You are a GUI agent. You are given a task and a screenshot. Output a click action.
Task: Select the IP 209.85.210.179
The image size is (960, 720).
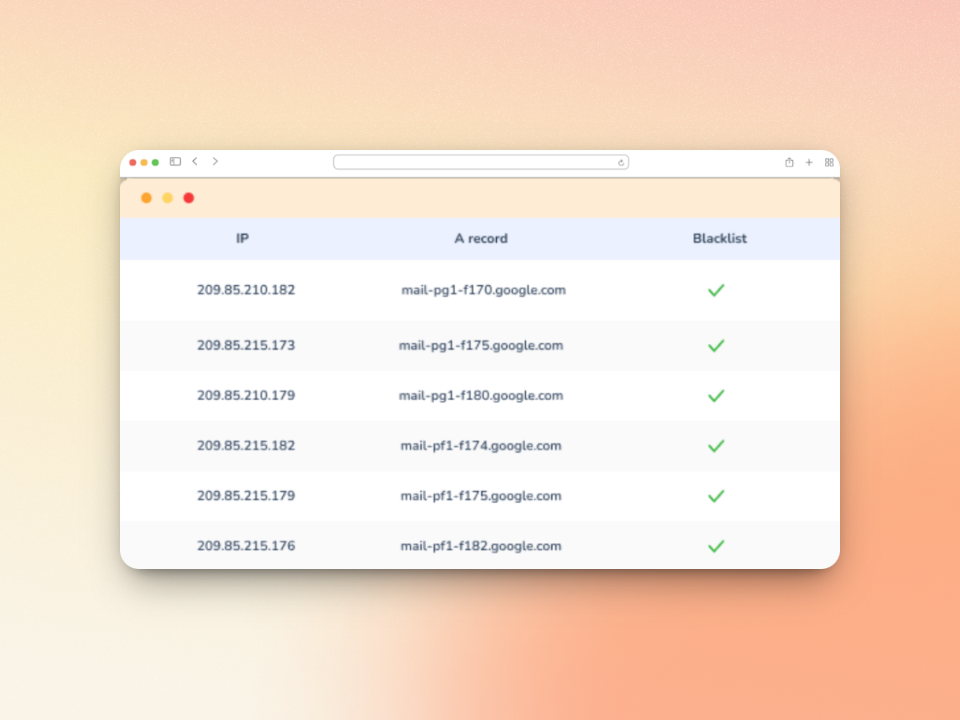click(x=246, y=396)
